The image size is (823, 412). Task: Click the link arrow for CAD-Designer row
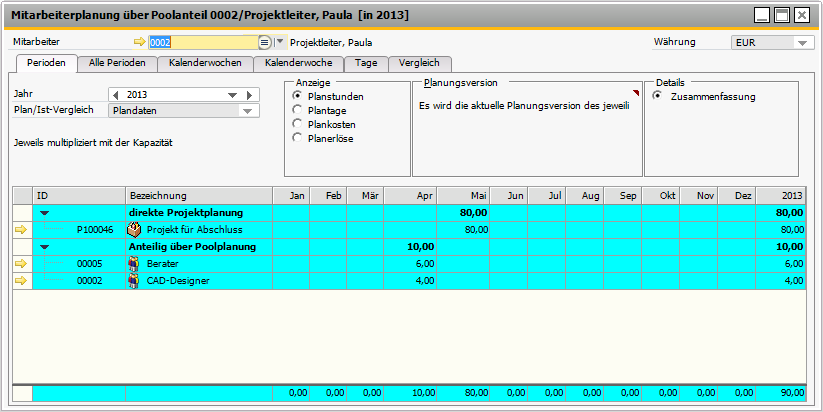click(21, 281)
